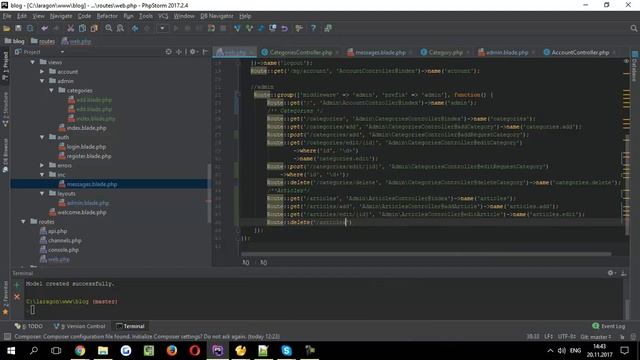
Task: Click the Copy toolbar icon
Action: click(x=82, y=28)
